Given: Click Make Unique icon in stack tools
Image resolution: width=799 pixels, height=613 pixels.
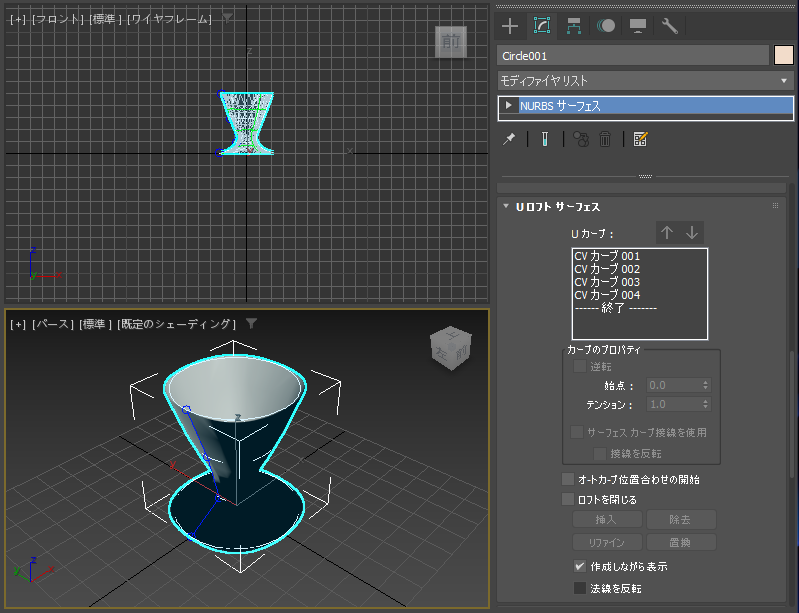Looking at the screenshot, I should pyautogui.click(x=581, y=139).
